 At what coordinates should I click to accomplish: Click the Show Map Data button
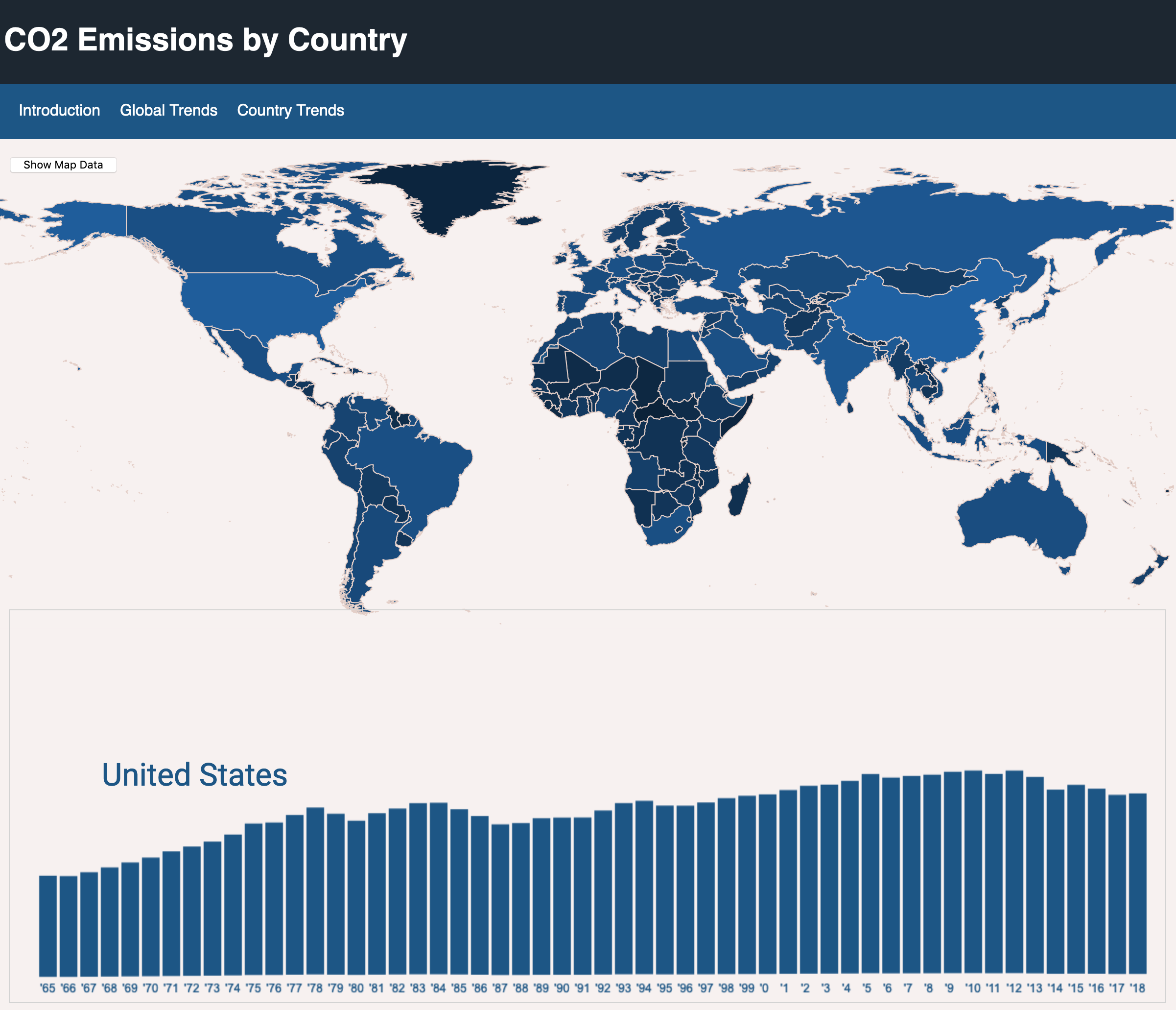coord(63,165)
